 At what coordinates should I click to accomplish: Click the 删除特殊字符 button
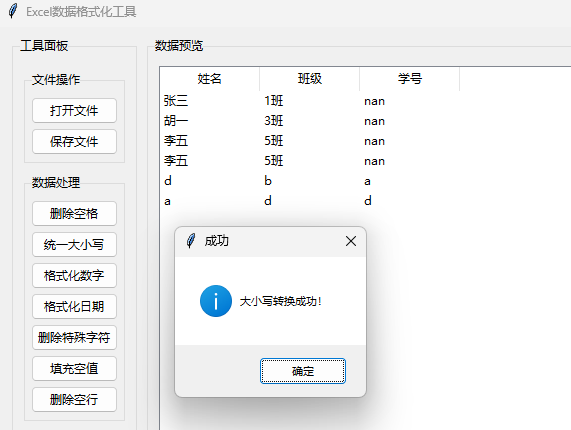pos(74,338)
